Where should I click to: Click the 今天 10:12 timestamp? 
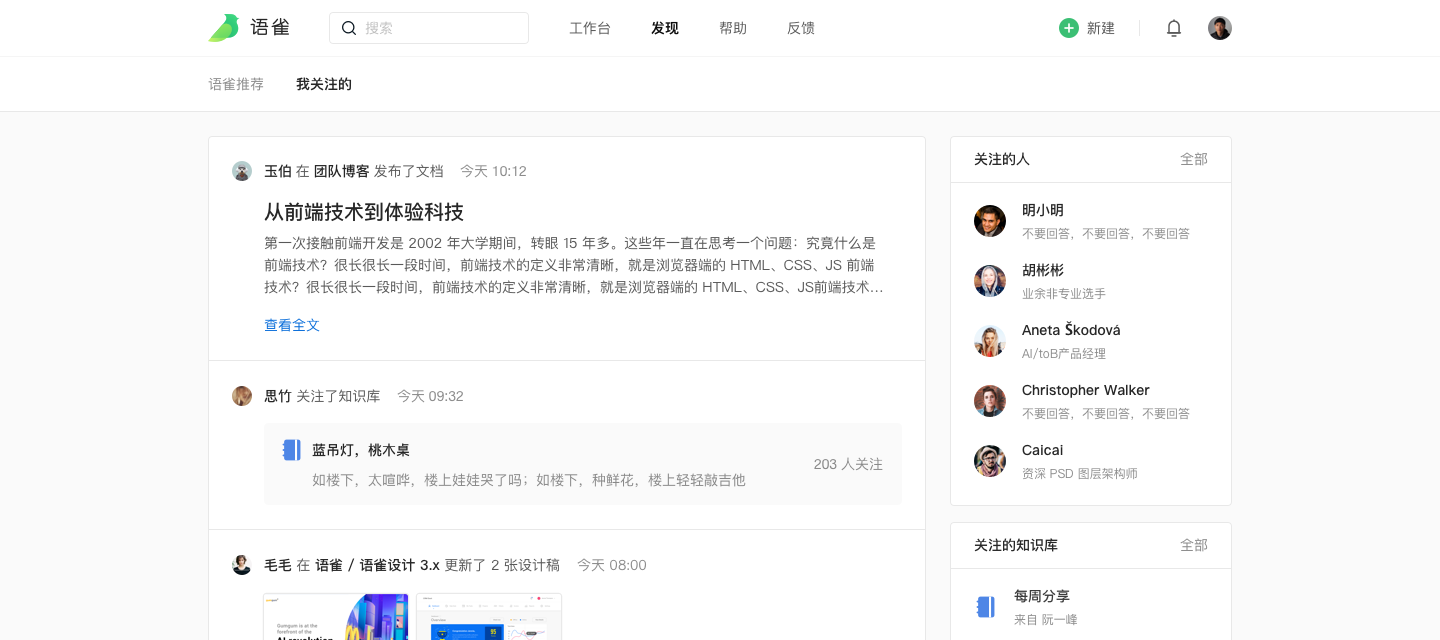(493, 171)
